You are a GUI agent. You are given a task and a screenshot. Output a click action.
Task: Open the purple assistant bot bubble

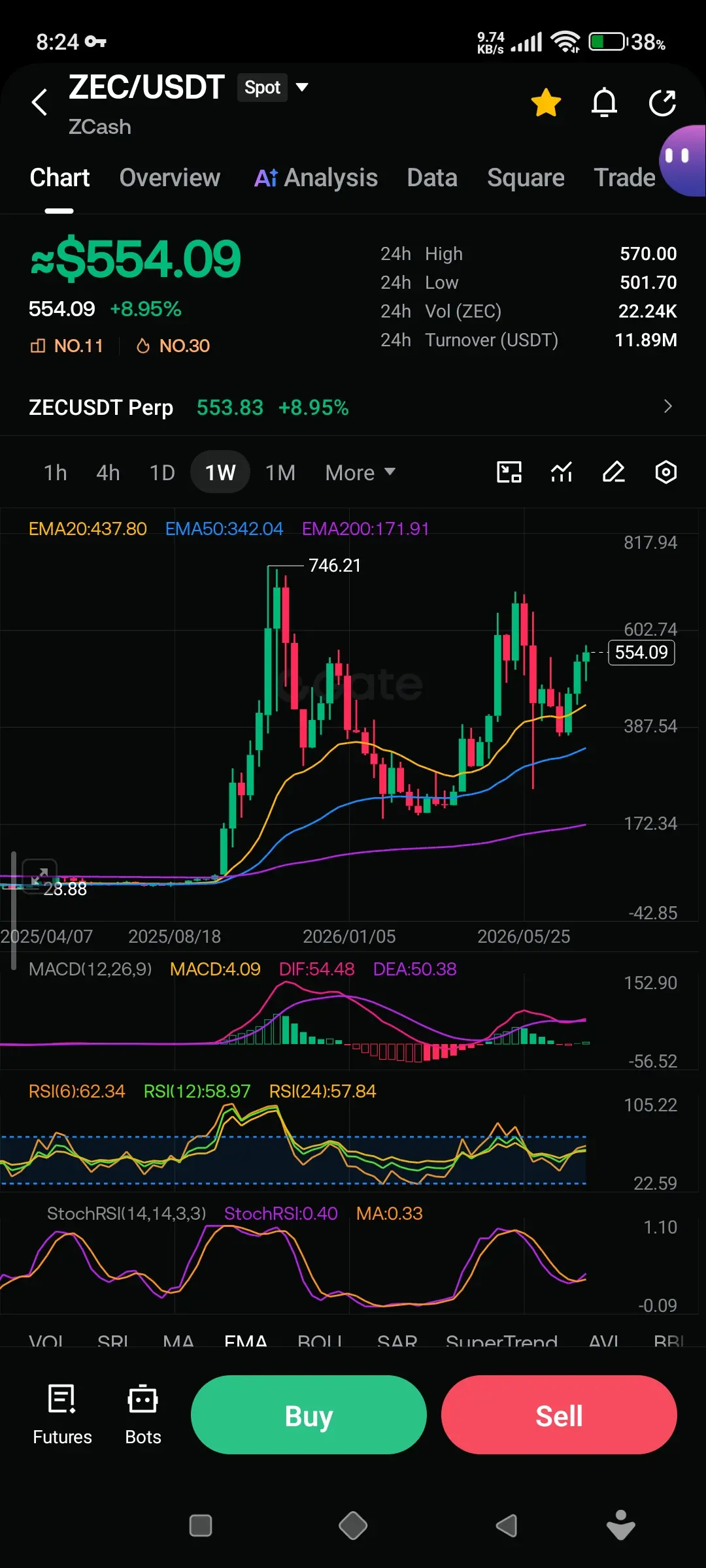683,161
